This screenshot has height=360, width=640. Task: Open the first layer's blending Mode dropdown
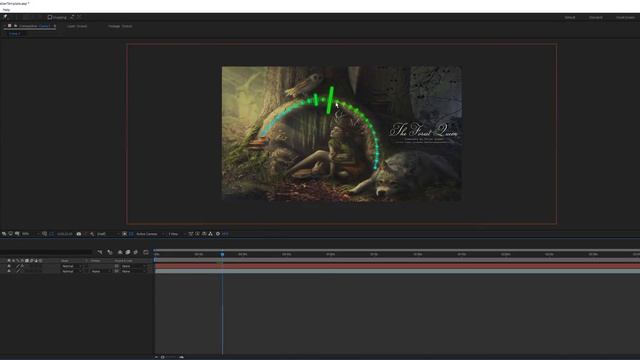[x=71, y=266]
